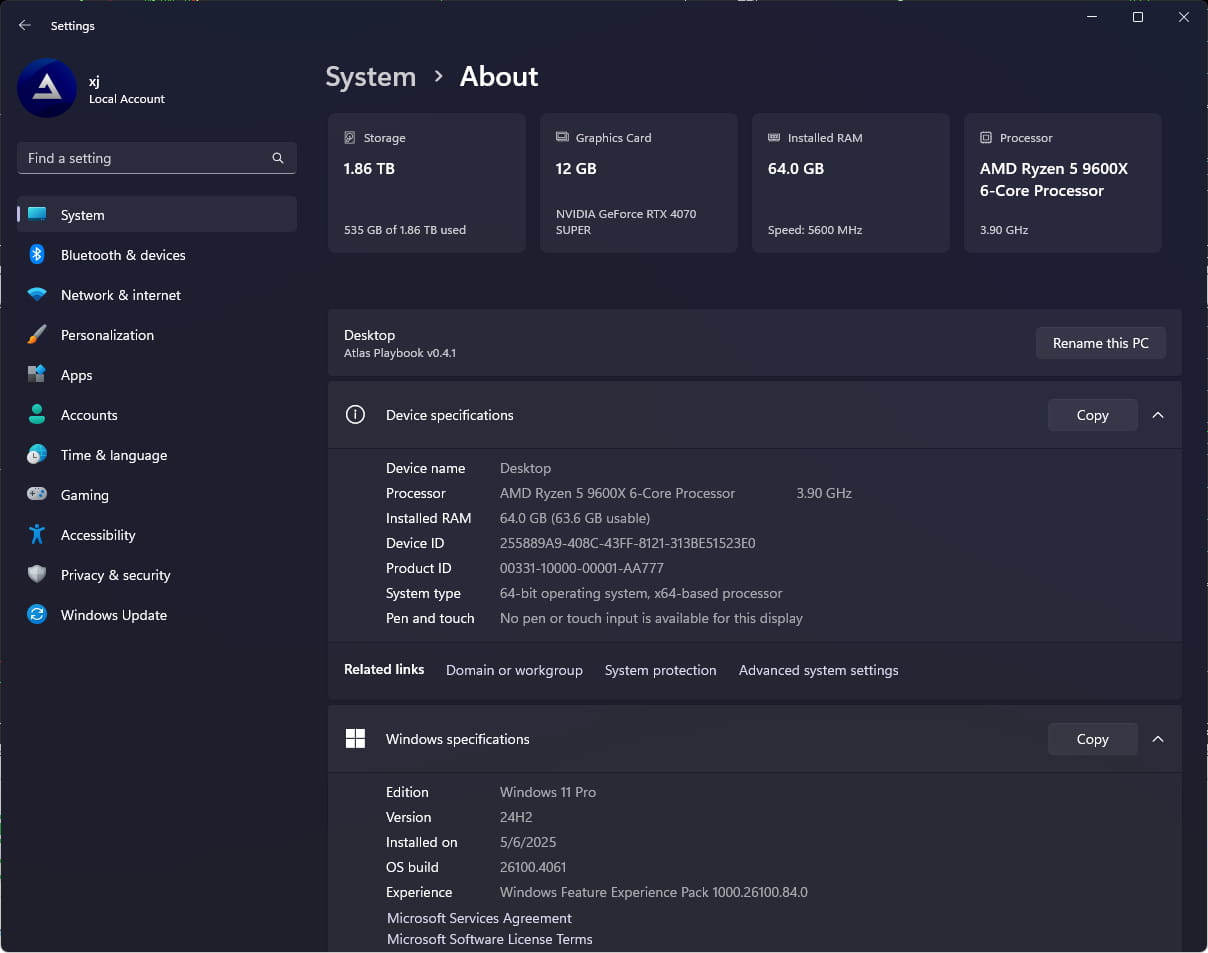
Task: Collapse the Windows specifications section chevron
Action: click(1158, 739)
